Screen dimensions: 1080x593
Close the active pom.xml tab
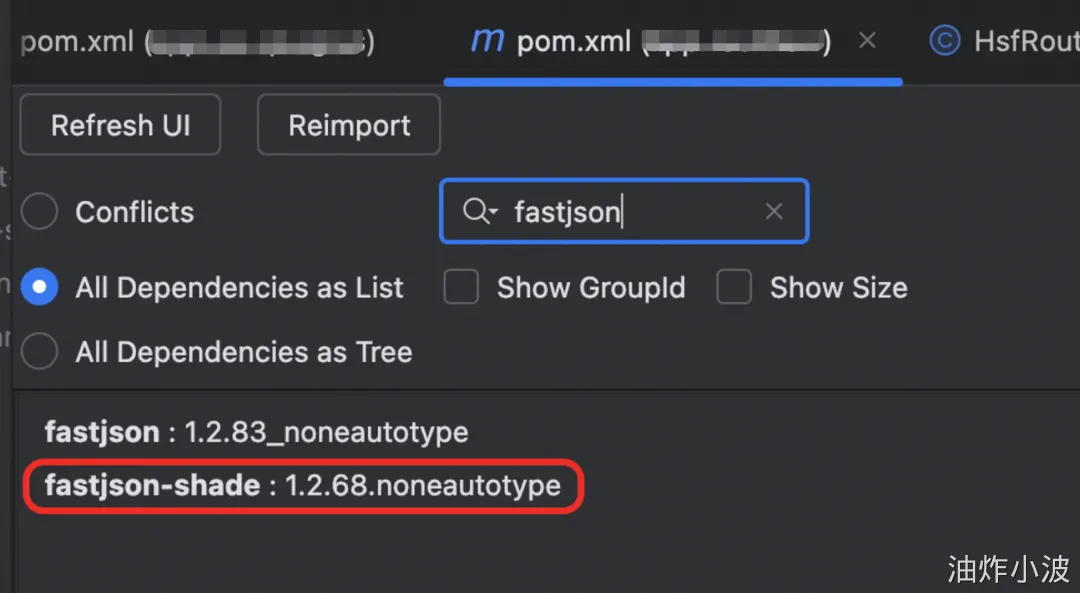(x=867, y=41)
